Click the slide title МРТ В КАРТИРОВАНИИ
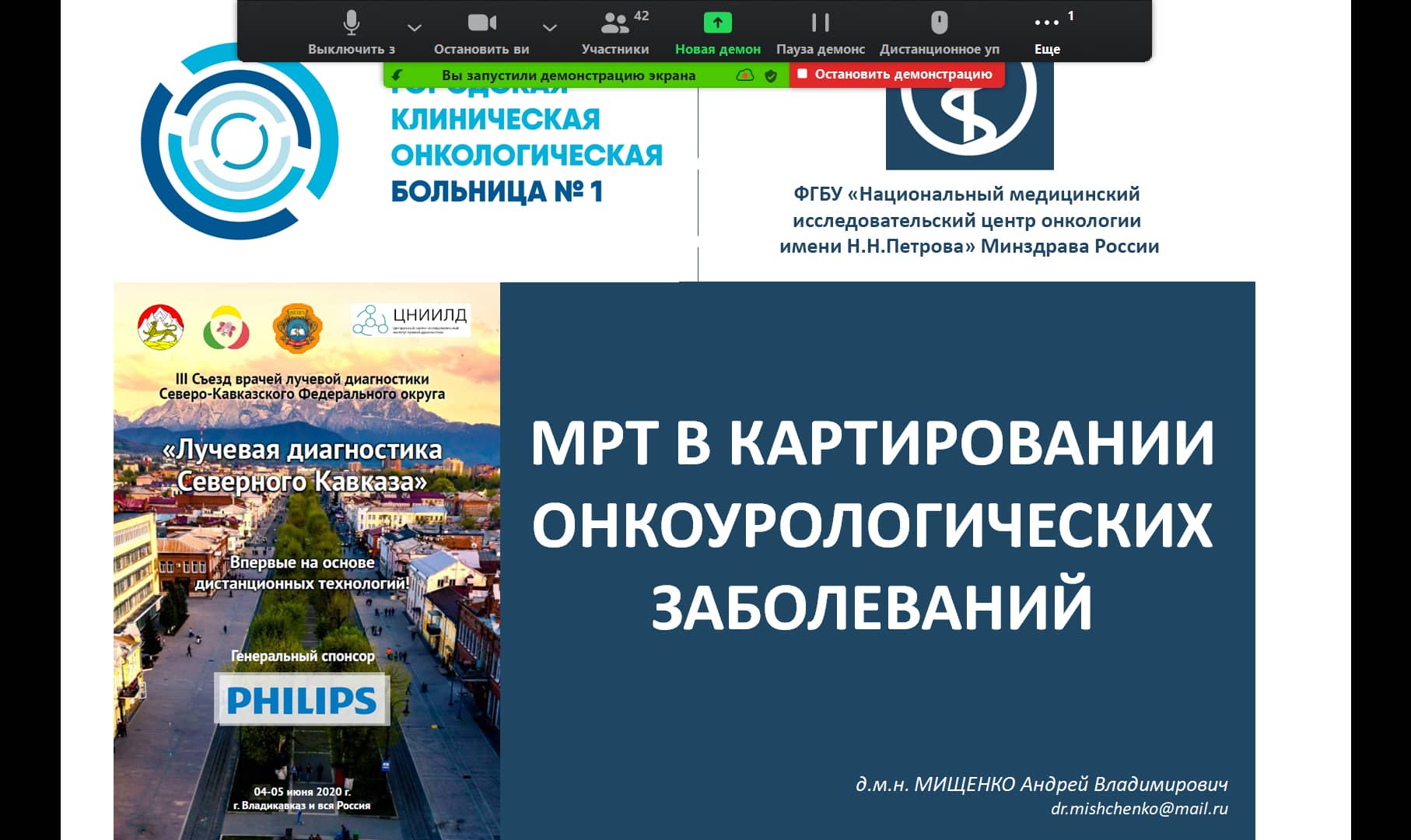The width and height of the screenshot is (1411, 840). point(872,443)
